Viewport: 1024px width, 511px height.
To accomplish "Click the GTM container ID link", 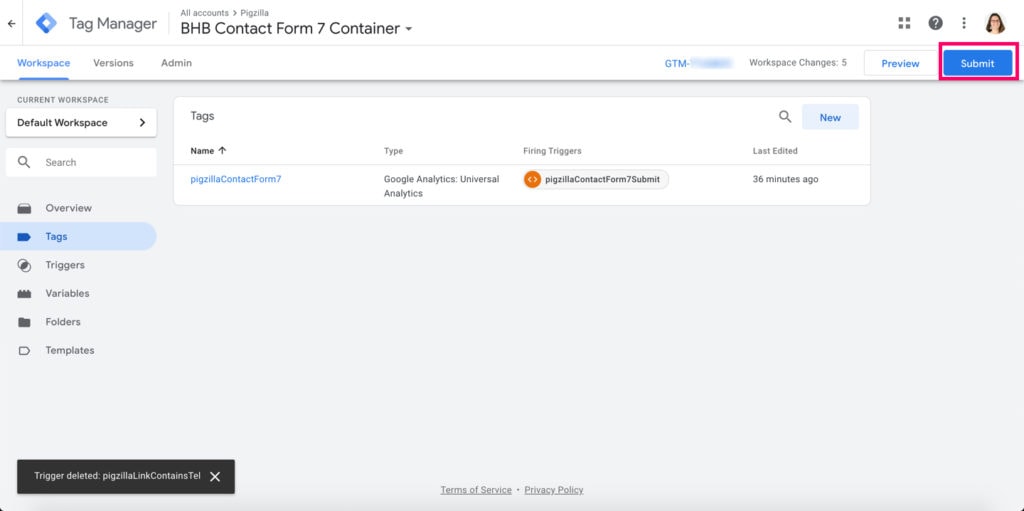I will (x=698, y=63).
